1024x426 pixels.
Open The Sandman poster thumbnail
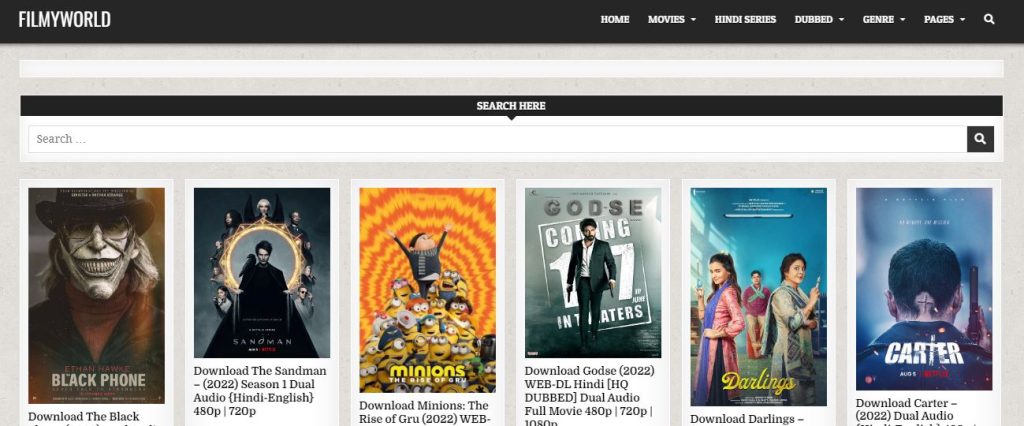click(x=262, y=273)
